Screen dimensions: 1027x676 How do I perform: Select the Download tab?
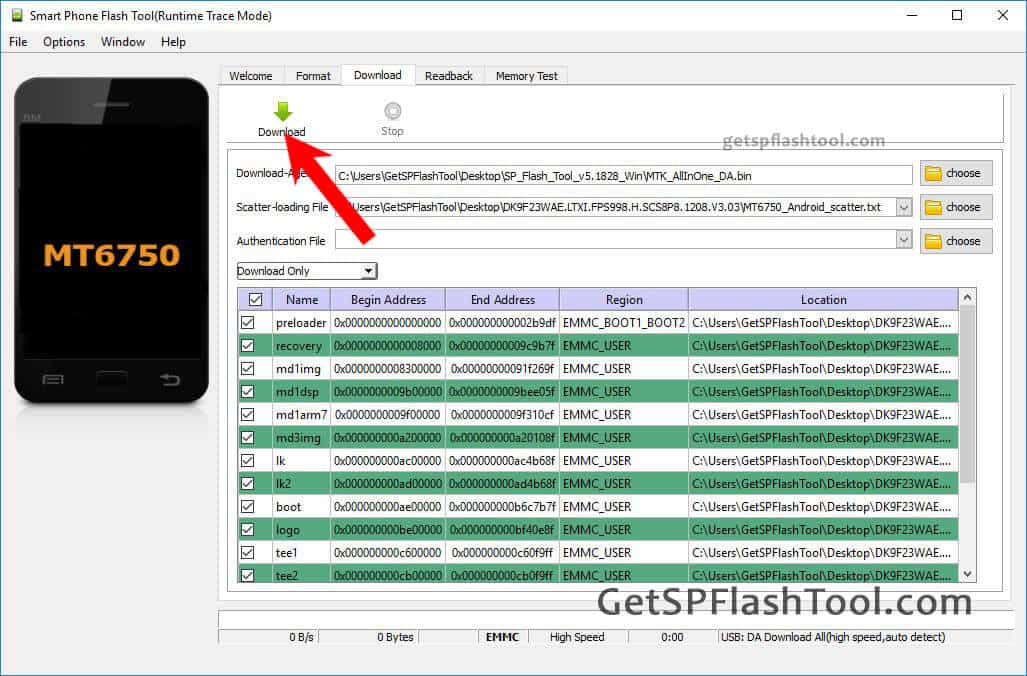coord(378,75)
